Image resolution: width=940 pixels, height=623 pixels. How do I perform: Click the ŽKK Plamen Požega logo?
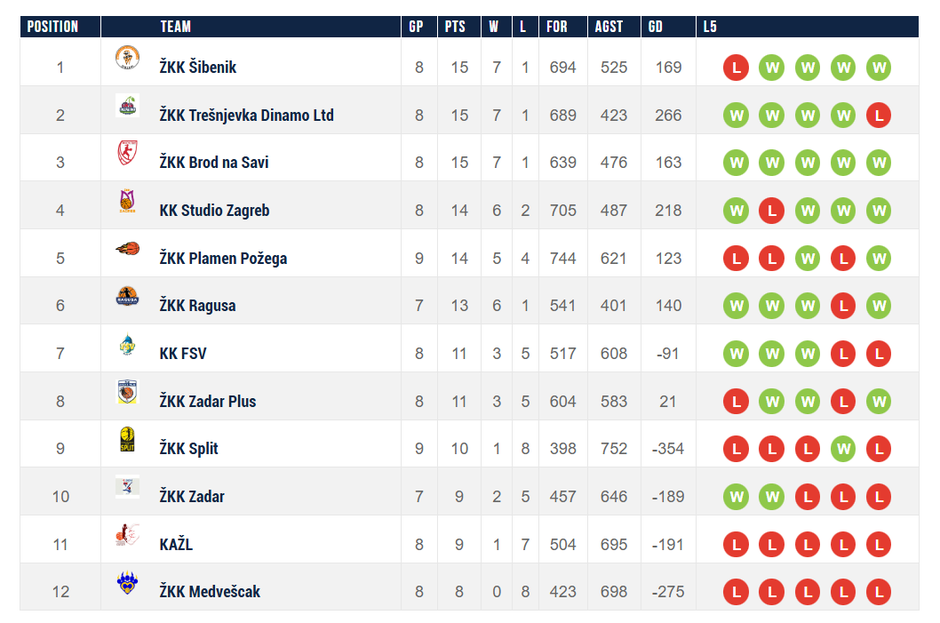pyautogui.click(x=127, y=250)
